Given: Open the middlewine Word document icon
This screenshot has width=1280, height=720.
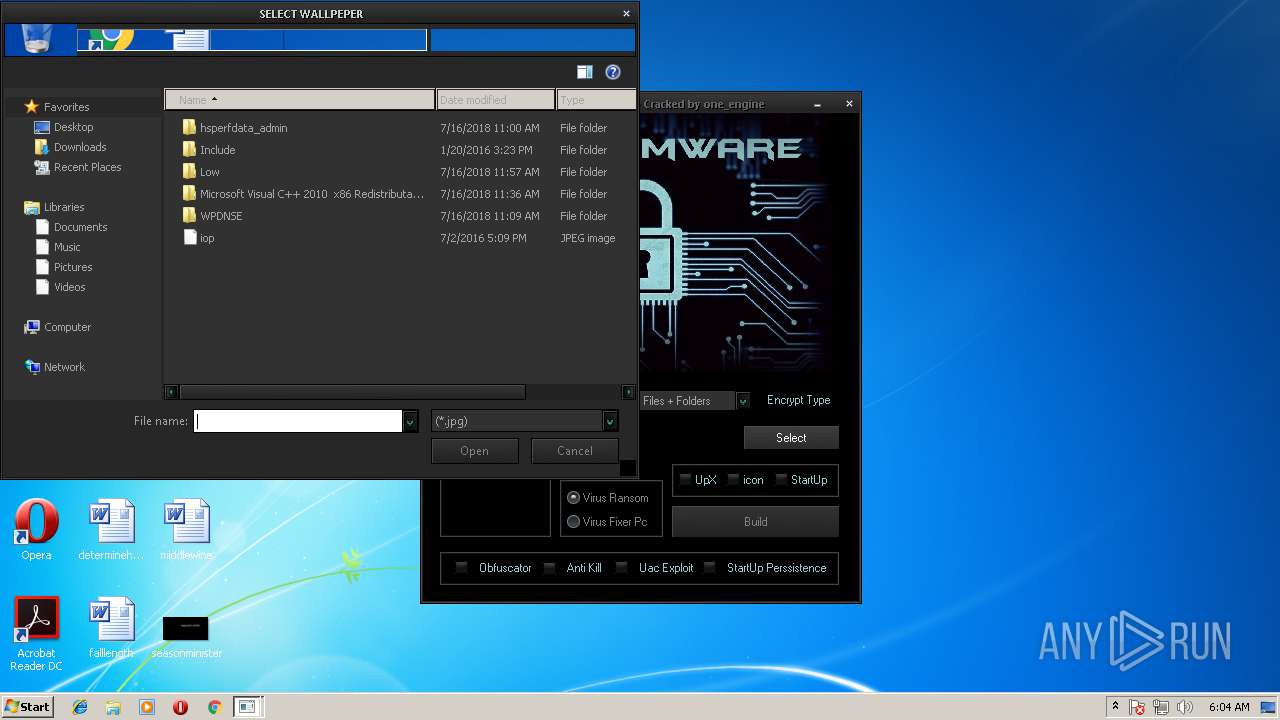Looking at the screenshot, I should click(186, 530).
